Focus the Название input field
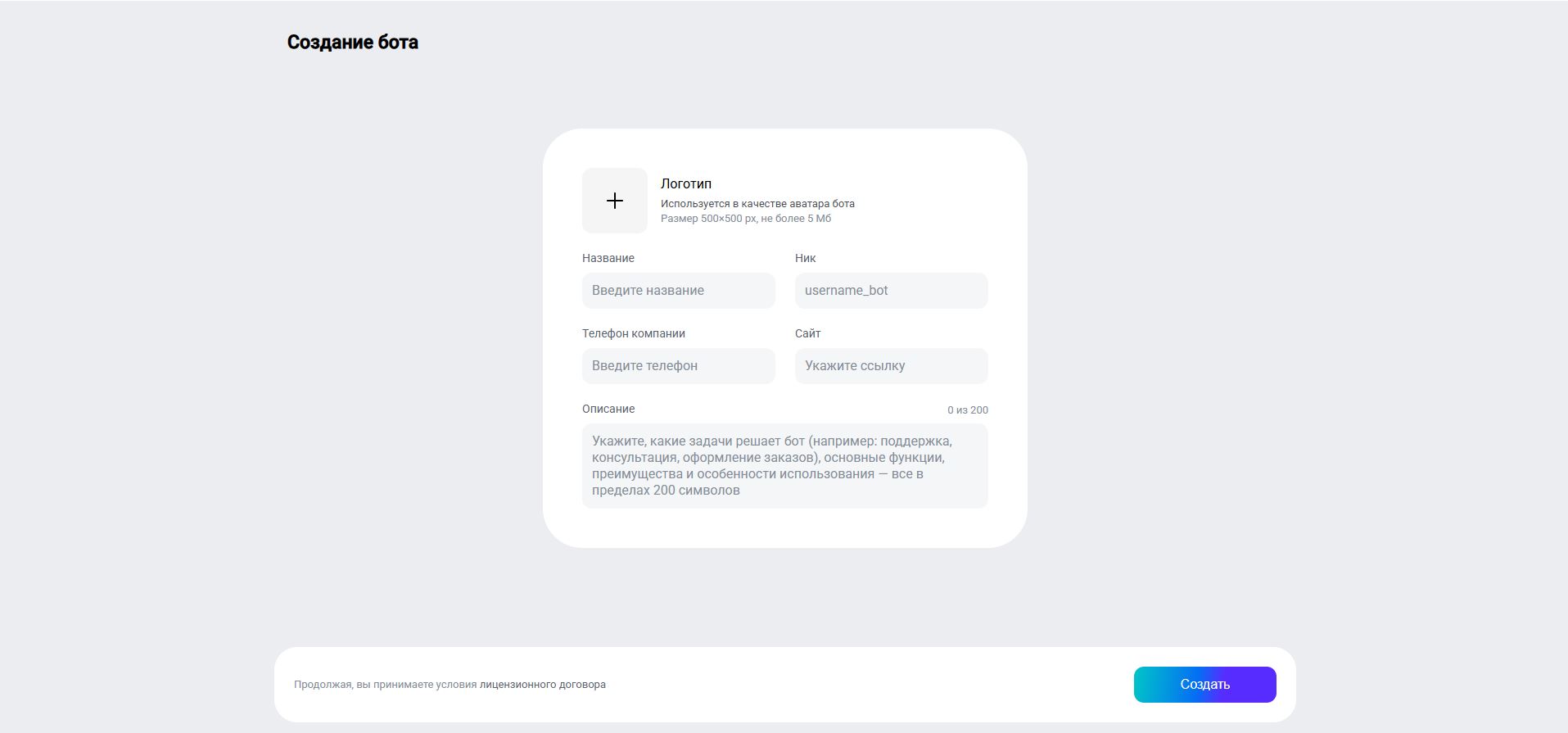1568x733 pixels. pyautogui.click(x=678, y=291)
